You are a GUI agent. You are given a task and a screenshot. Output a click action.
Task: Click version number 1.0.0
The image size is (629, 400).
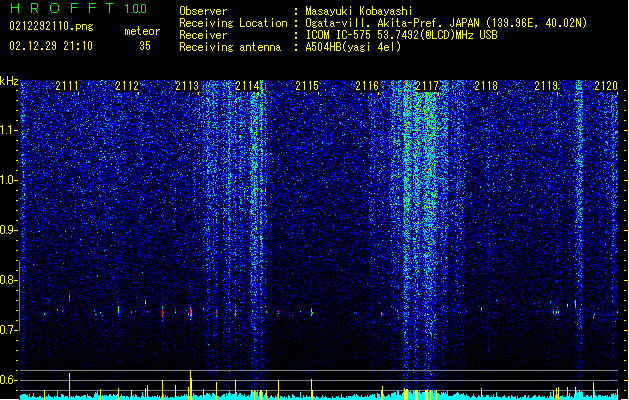[x=136, y=9]
